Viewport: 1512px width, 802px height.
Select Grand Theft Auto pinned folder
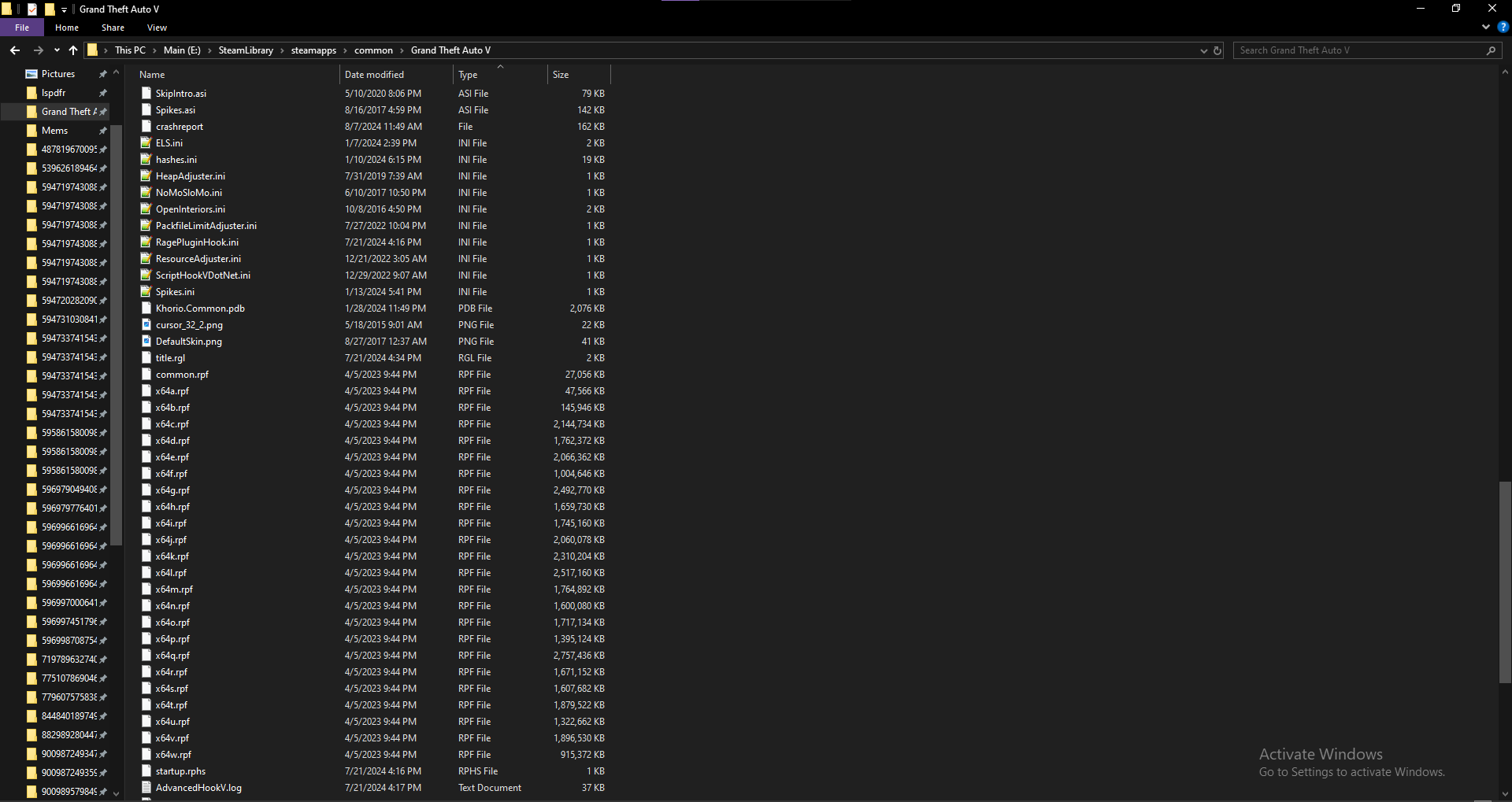tap(69, 112)
